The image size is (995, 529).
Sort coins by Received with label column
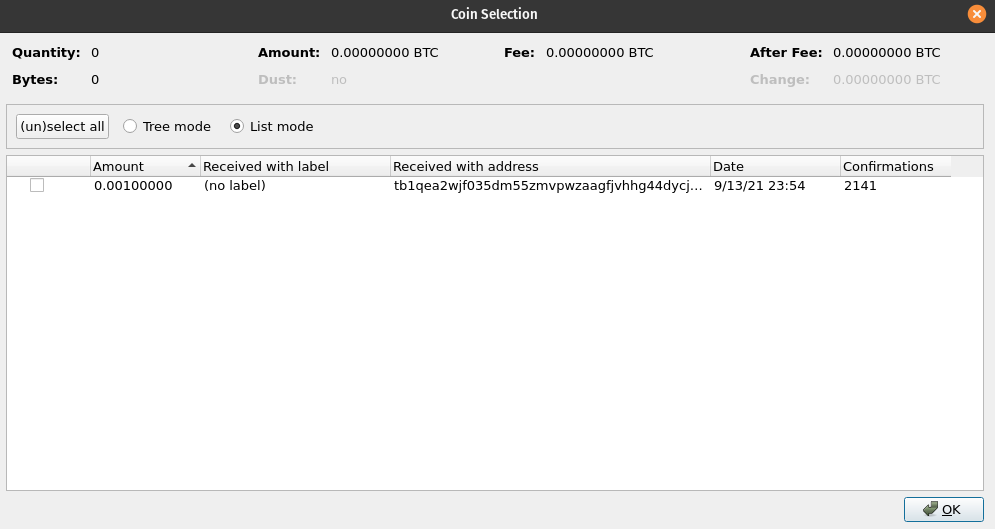point(265,167)
